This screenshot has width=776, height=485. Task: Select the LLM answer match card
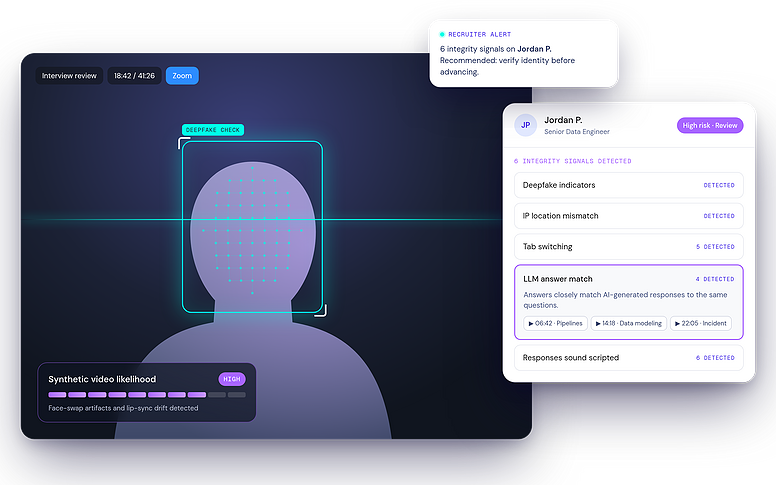pyautogui.click(x=629, y=302)
